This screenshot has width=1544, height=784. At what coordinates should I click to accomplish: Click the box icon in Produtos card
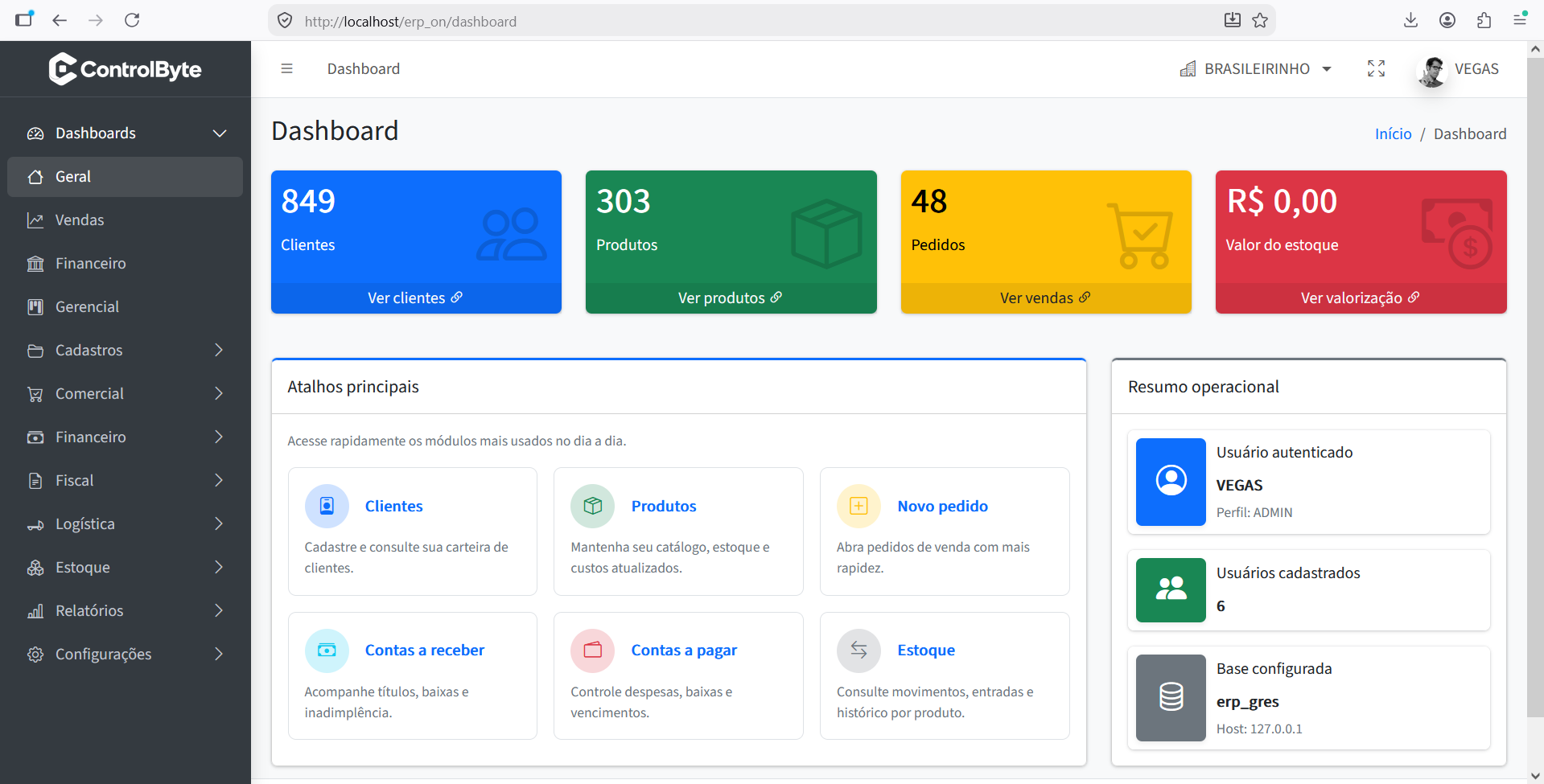(x=826, y=234)
